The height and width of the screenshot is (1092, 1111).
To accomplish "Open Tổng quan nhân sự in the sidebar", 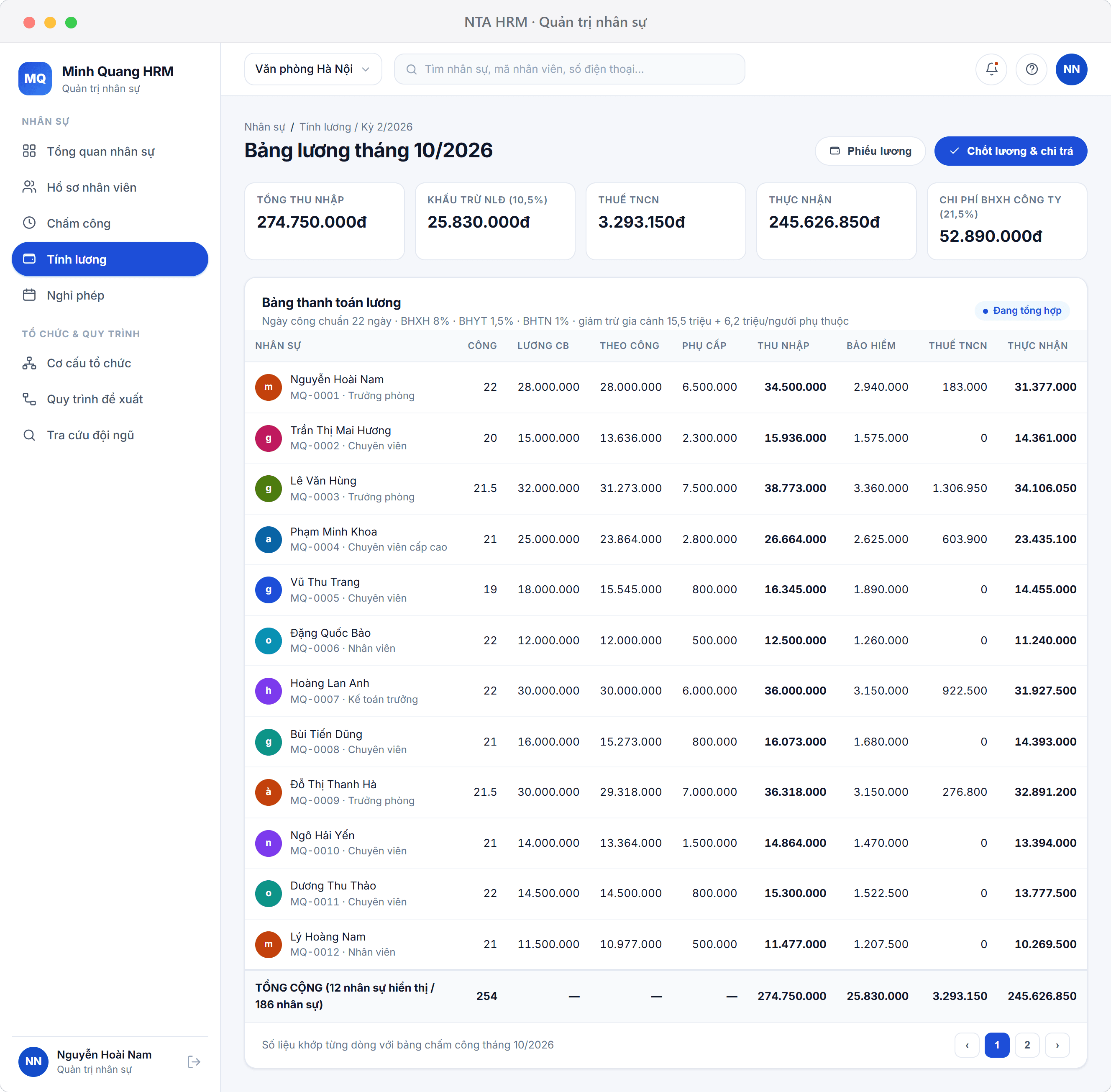I will click(x=110, y=151).
